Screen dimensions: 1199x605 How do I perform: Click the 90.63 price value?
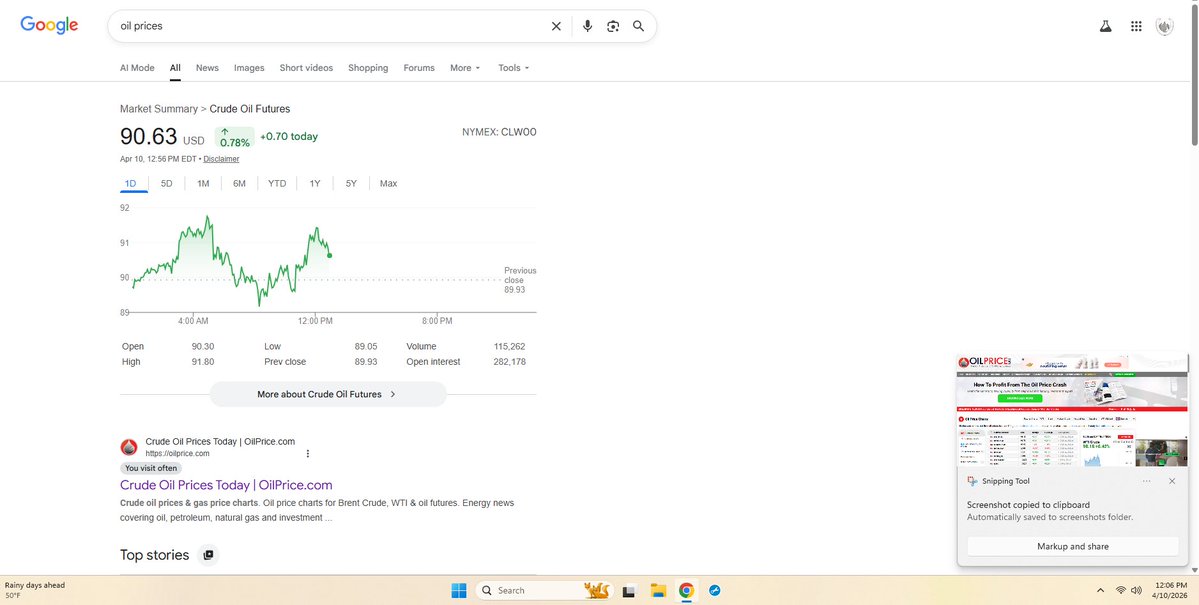click(148, 137)
